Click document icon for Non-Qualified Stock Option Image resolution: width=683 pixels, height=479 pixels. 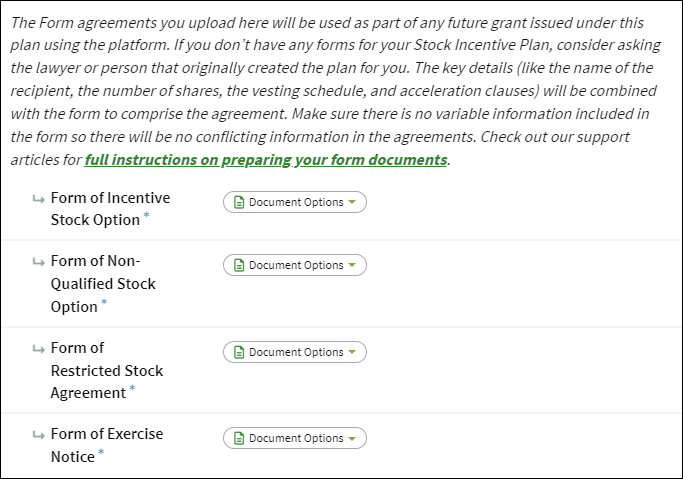pos(239,265)
